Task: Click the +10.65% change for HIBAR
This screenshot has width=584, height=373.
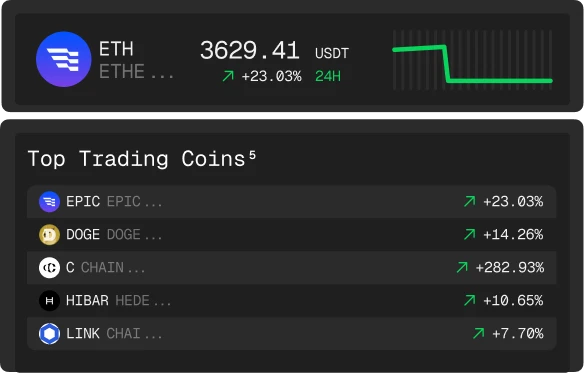Action: click(513, 300)
